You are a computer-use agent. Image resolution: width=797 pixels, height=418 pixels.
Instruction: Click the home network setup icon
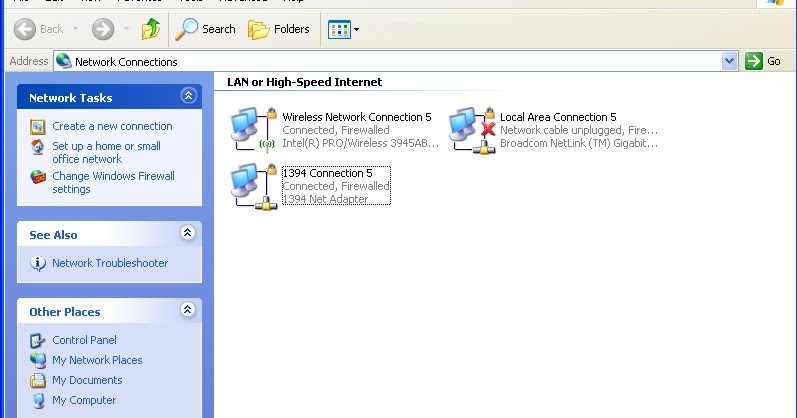[x=38, y=147]
